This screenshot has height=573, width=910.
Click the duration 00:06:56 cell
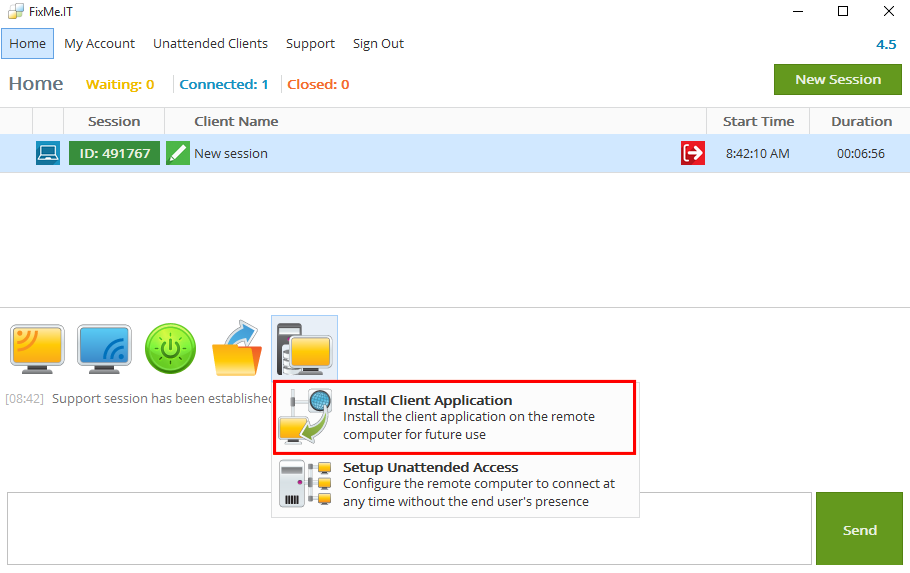pos(861,153)
